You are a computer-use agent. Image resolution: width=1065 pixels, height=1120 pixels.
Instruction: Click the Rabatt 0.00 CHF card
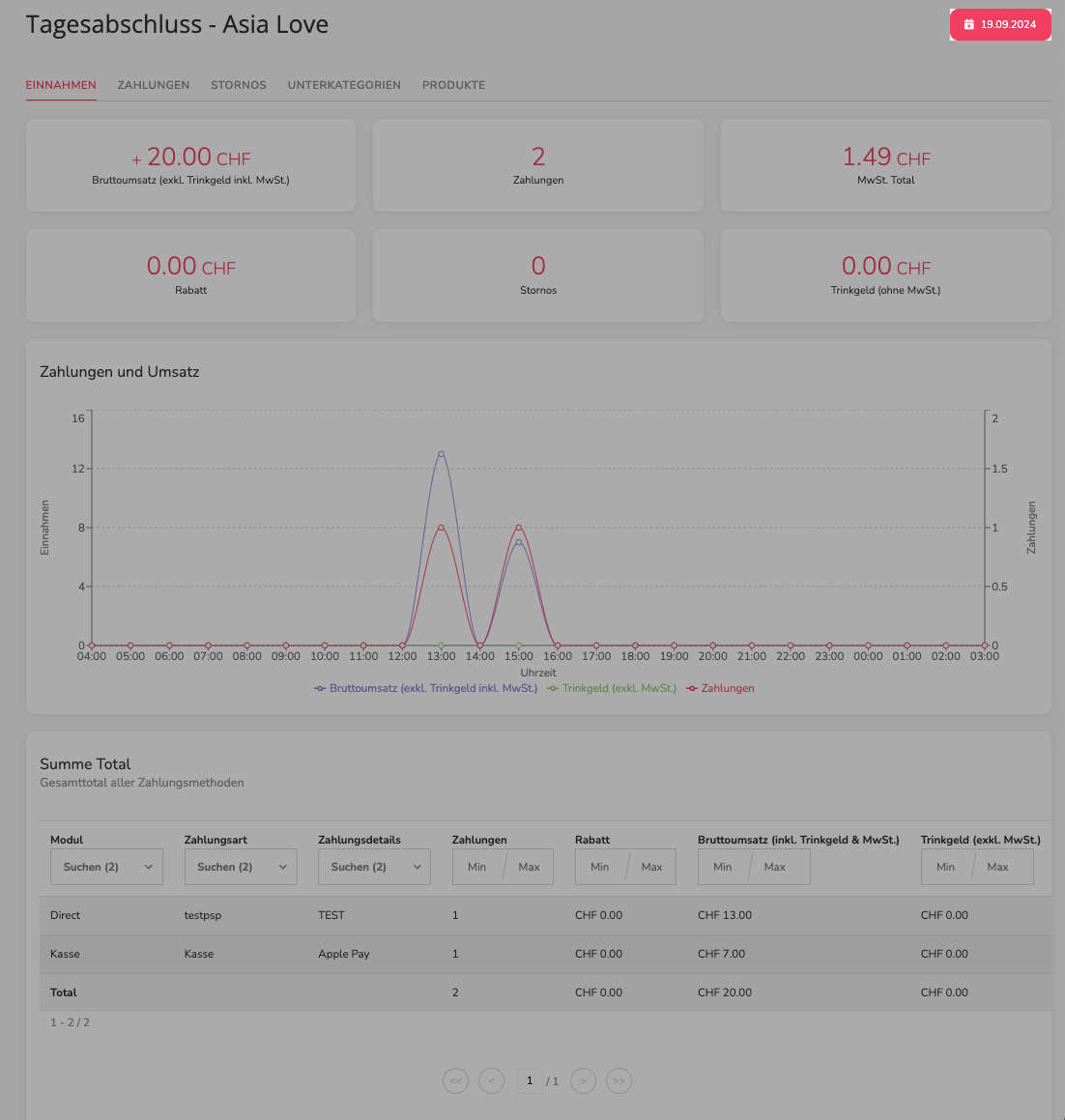(190, 275)
